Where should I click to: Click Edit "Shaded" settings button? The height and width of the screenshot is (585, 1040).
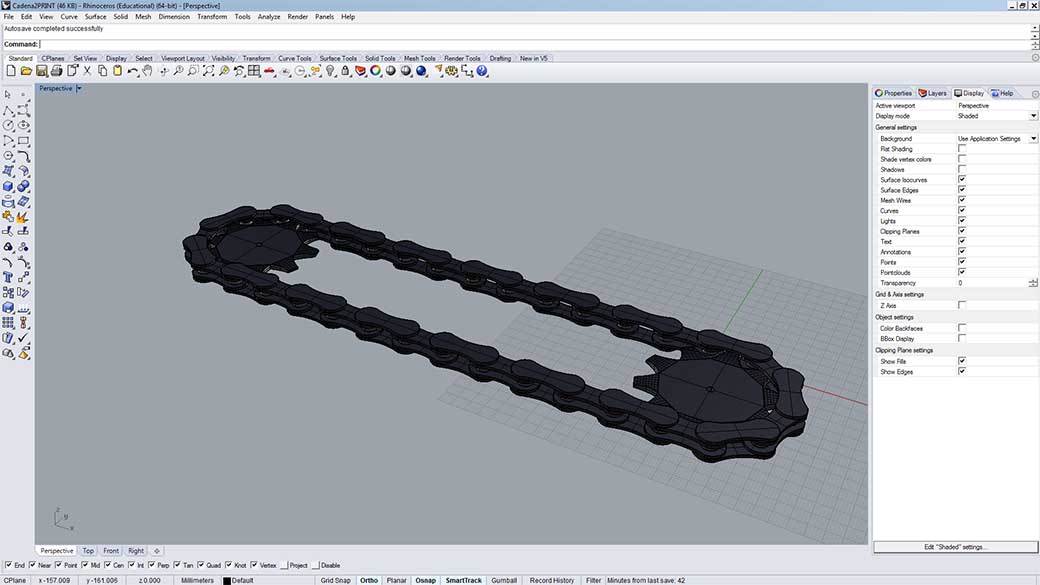pos(955,547)
